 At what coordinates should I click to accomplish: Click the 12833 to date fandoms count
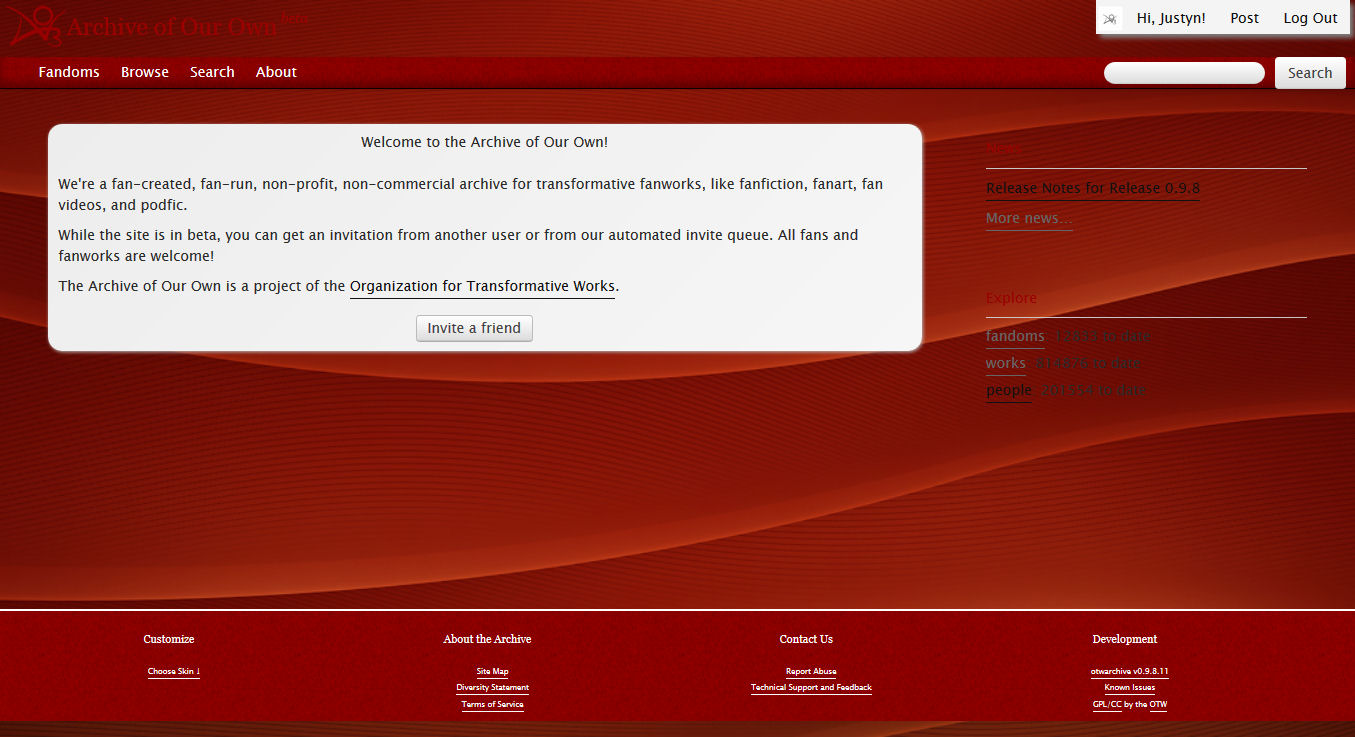[x=1102, y=336]
